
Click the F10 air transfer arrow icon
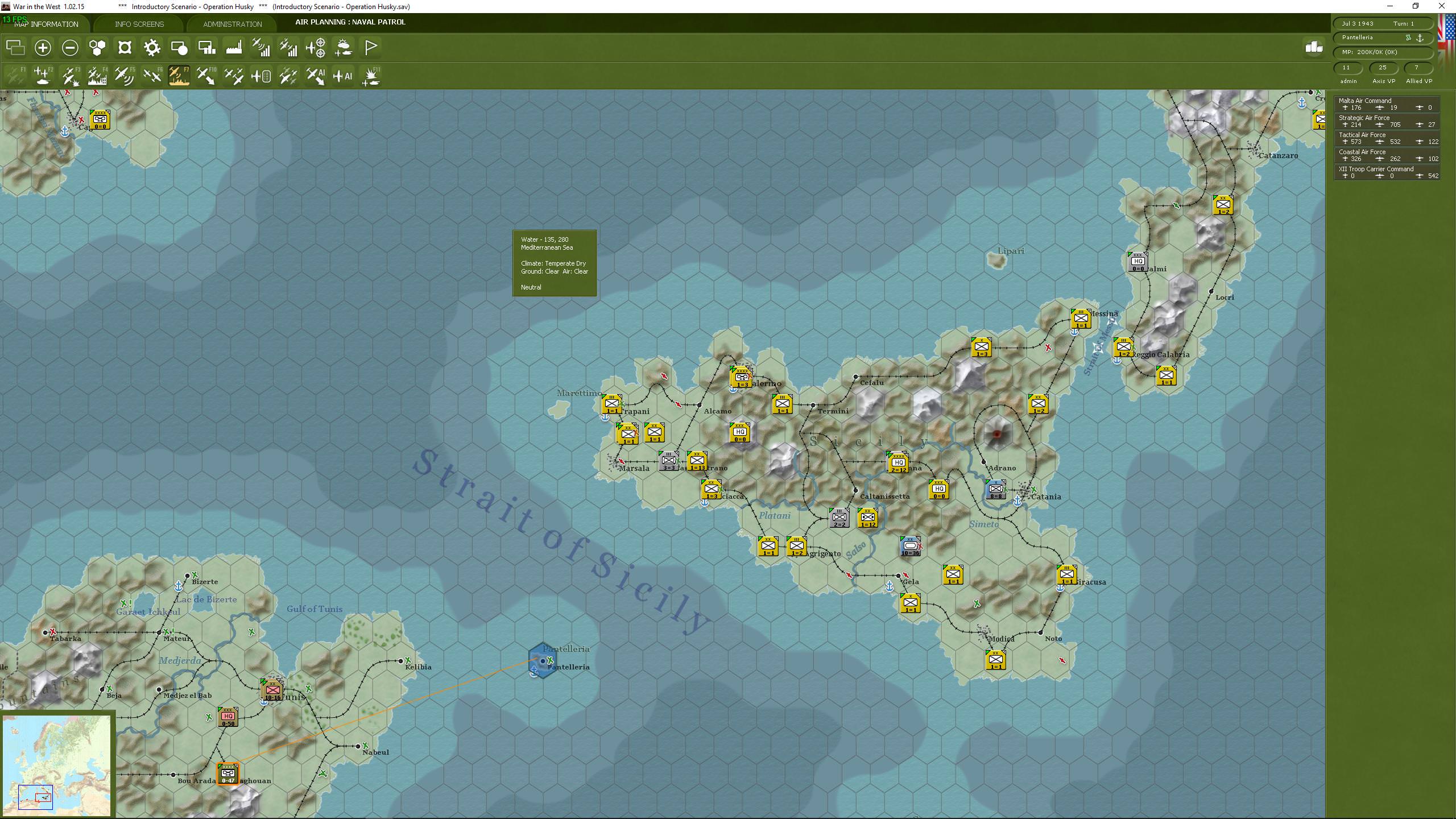[x=206, y=76]
